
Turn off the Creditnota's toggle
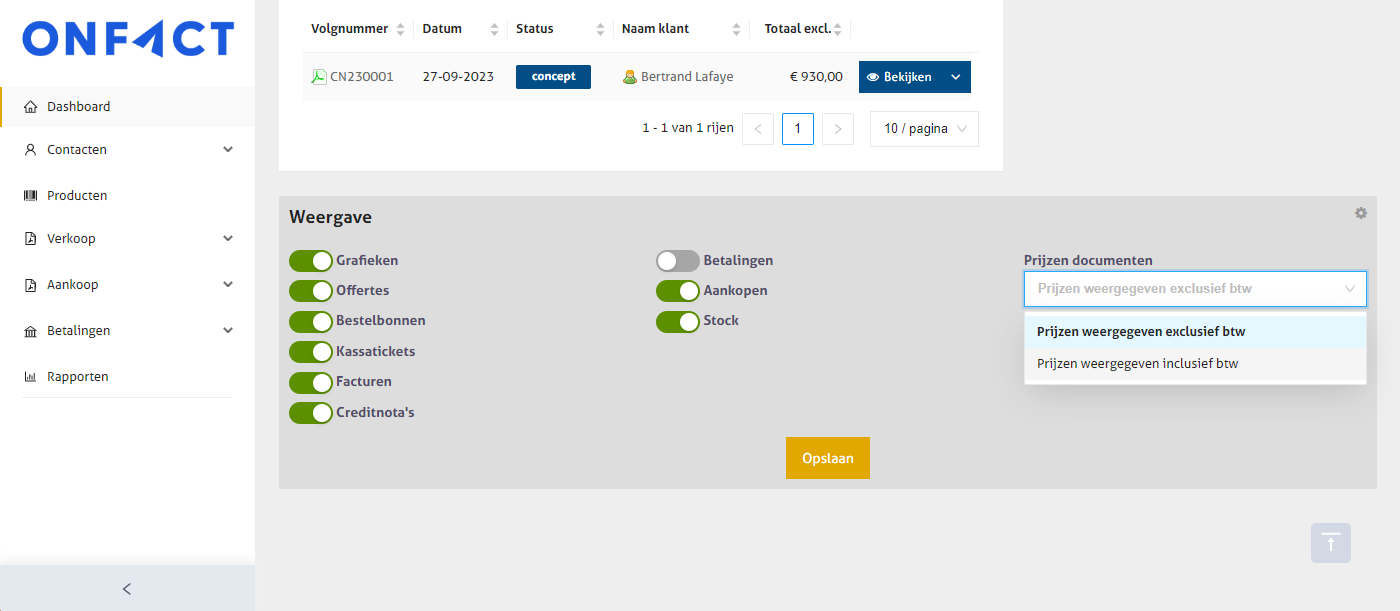tap(311, 413)
